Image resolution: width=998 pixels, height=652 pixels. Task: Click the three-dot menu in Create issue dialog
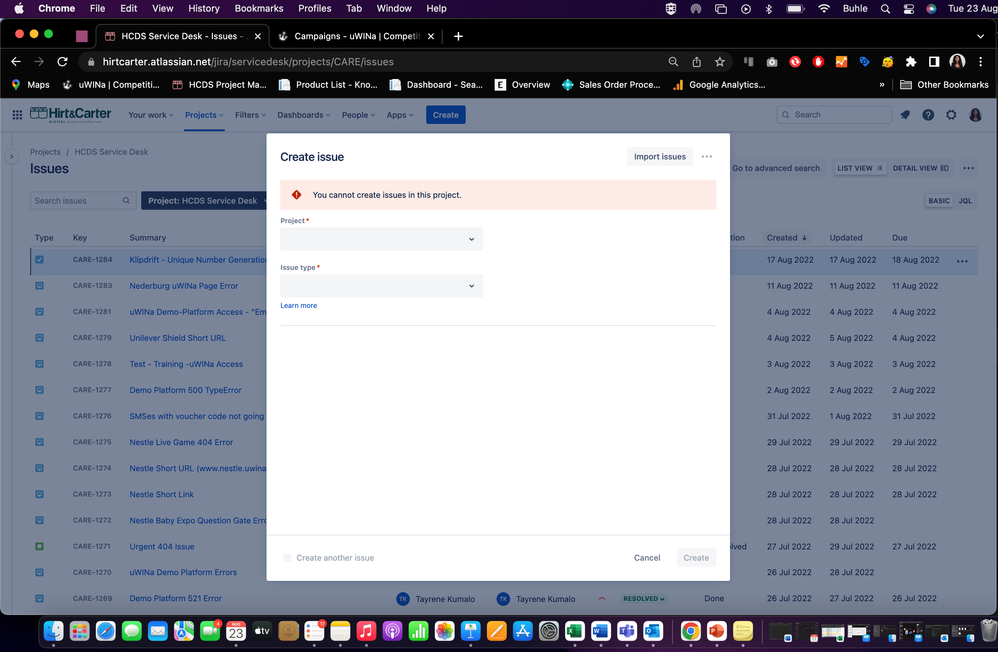707,157
